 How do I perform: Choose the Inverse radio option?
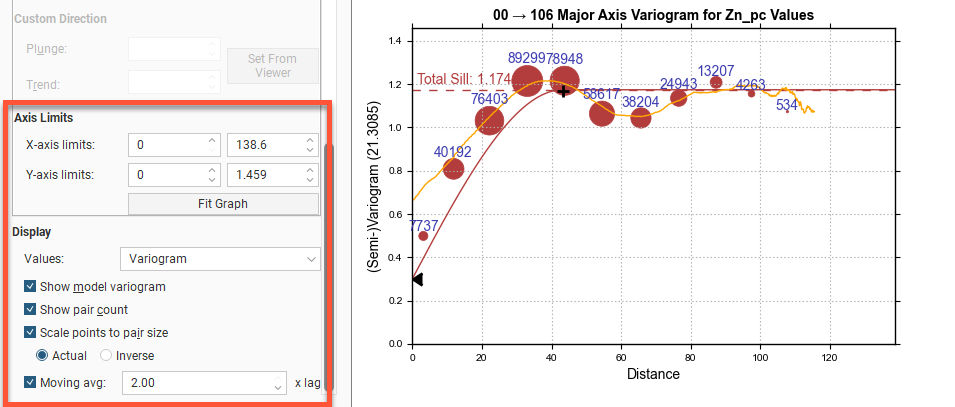point(106,355)
